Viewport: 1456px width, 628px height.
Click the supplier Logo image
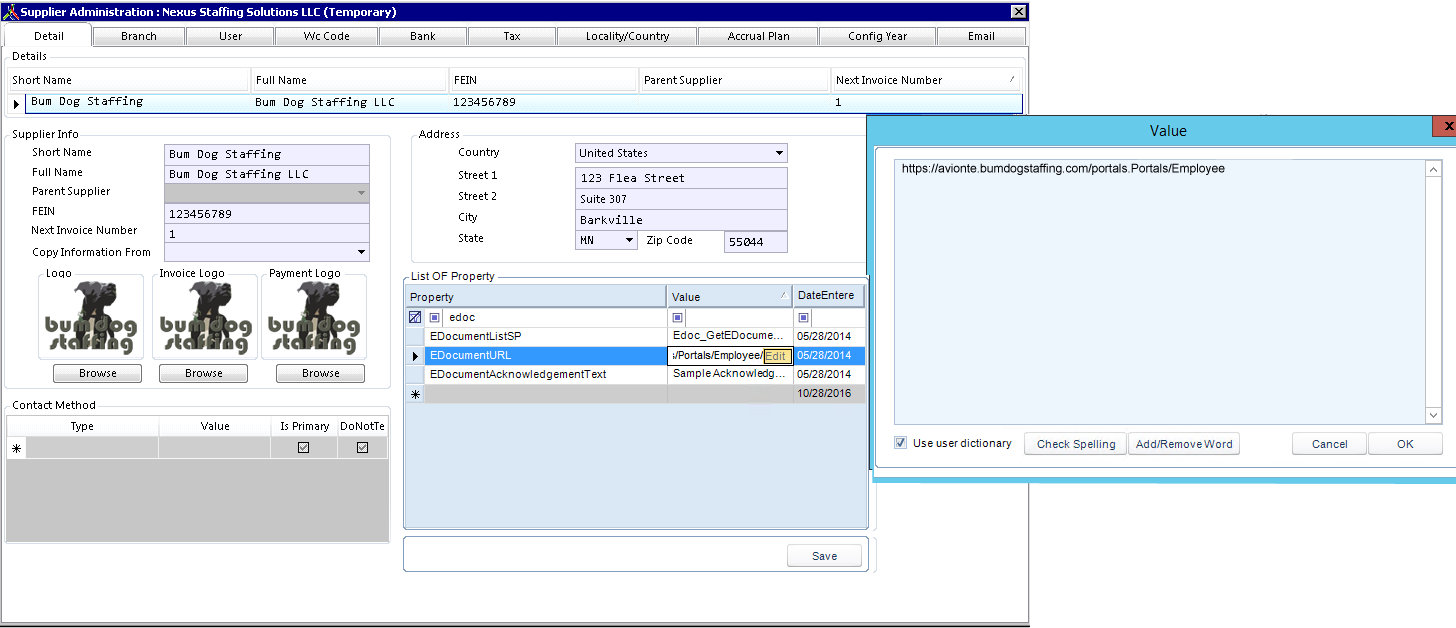pos(91,319)
